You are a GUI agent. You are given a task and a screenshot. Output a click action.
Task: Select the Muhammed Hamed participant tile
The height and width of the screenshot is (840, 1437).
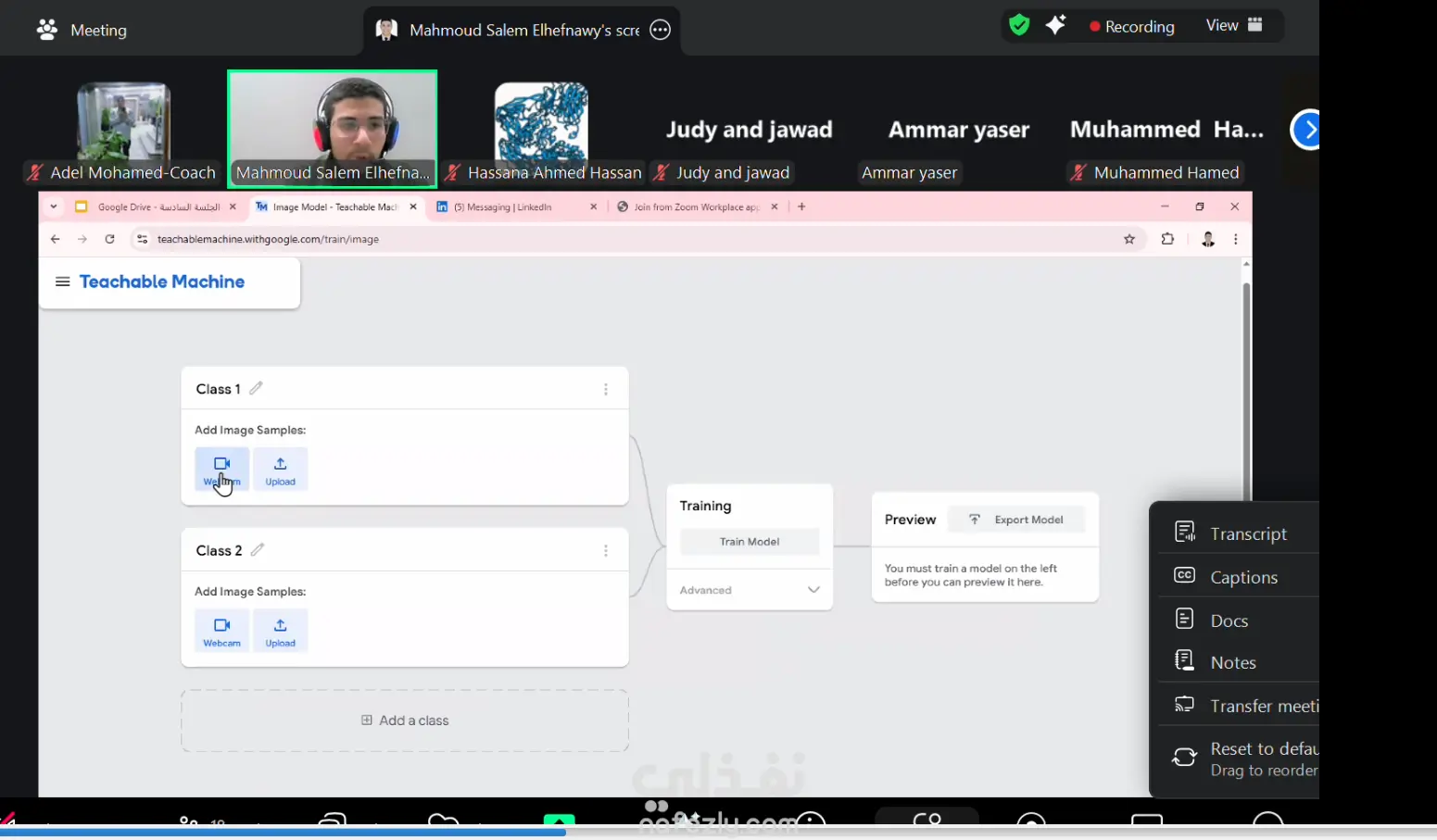[x=1167, y=129]
